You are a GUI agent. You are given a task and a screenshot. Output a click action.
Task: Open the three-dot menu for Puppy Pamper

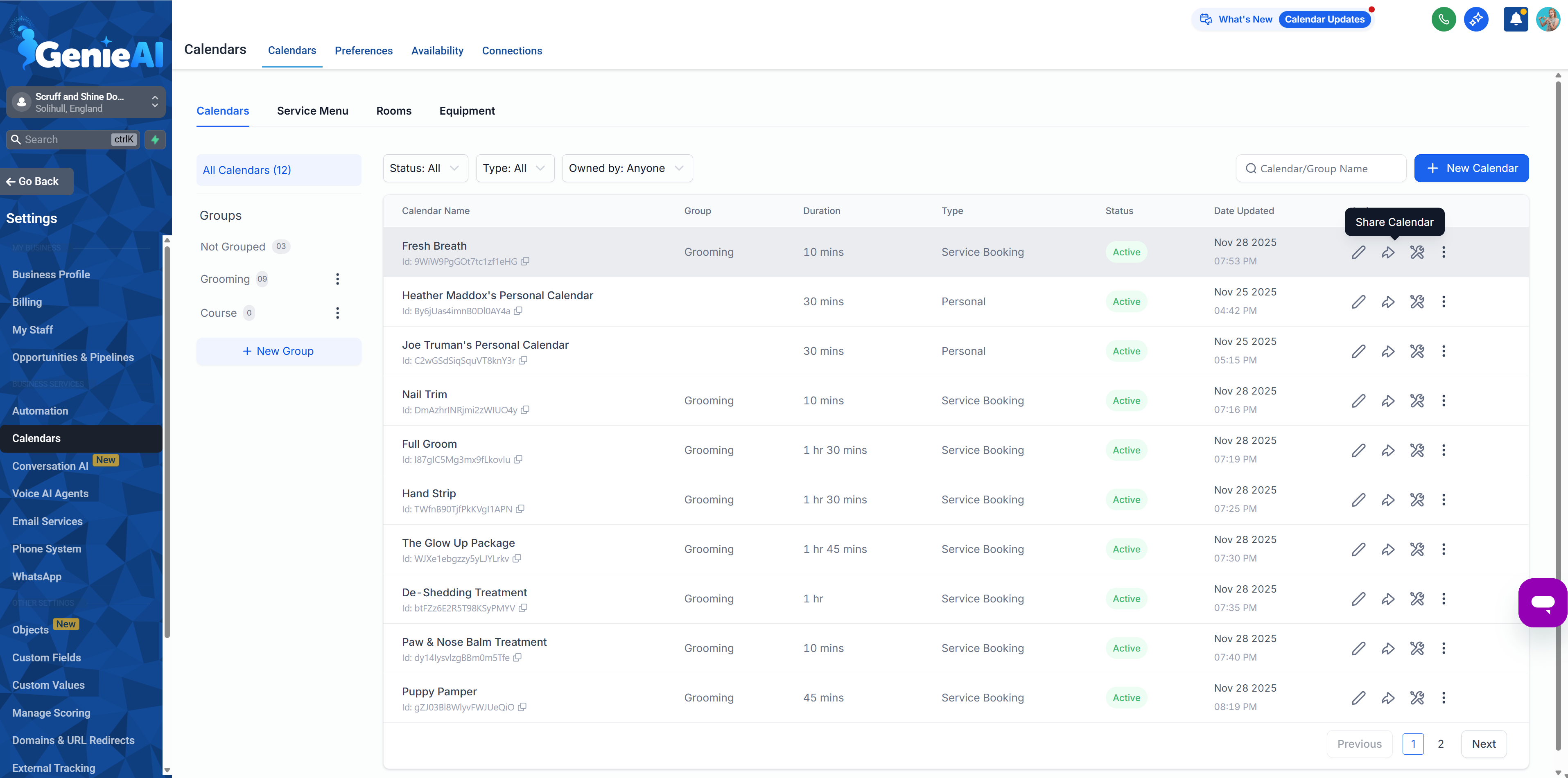pos(1444,698)
